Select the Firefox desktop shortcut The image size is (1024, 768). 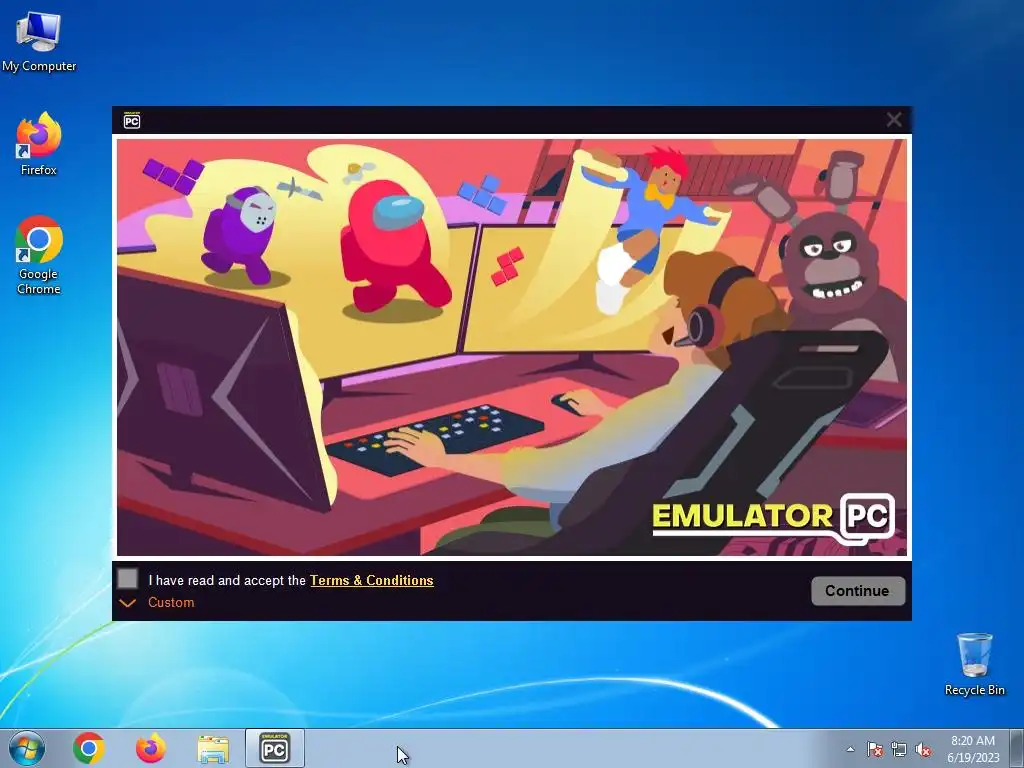(39, 144)
